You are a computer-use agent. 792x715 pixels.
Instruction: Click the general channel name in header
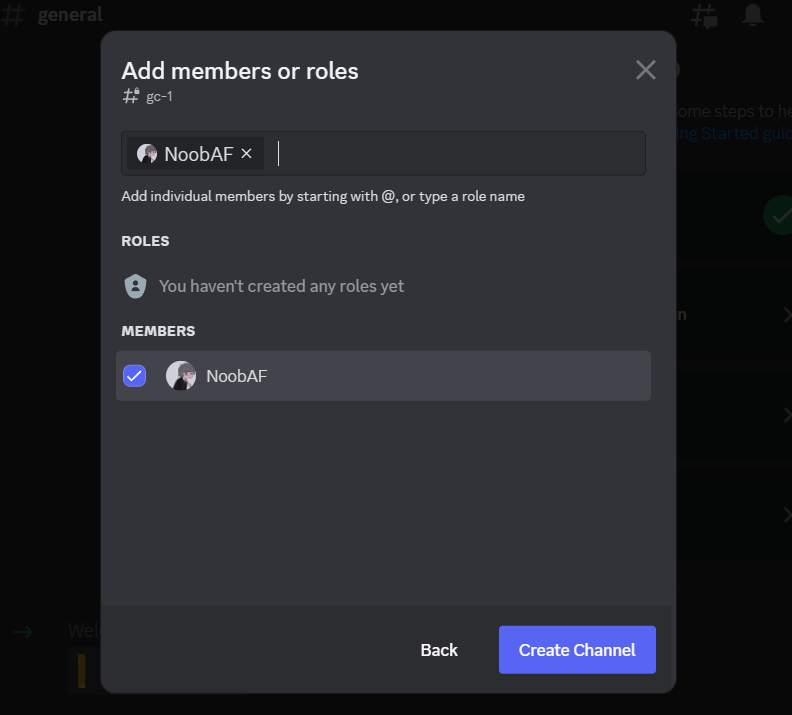tap(70, 15)
